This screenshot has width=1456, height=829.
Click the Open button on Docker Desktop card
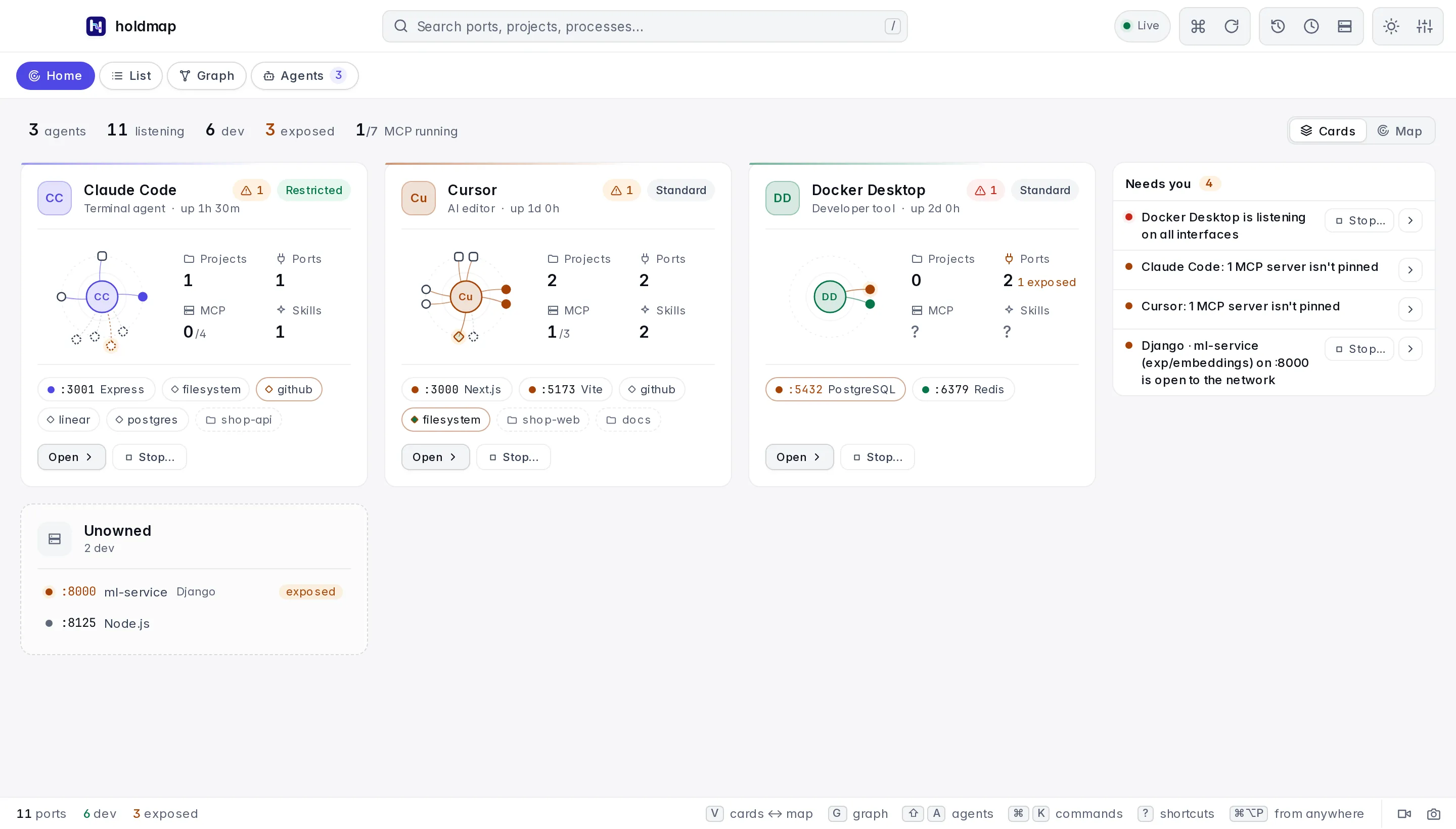coord(799,457)
